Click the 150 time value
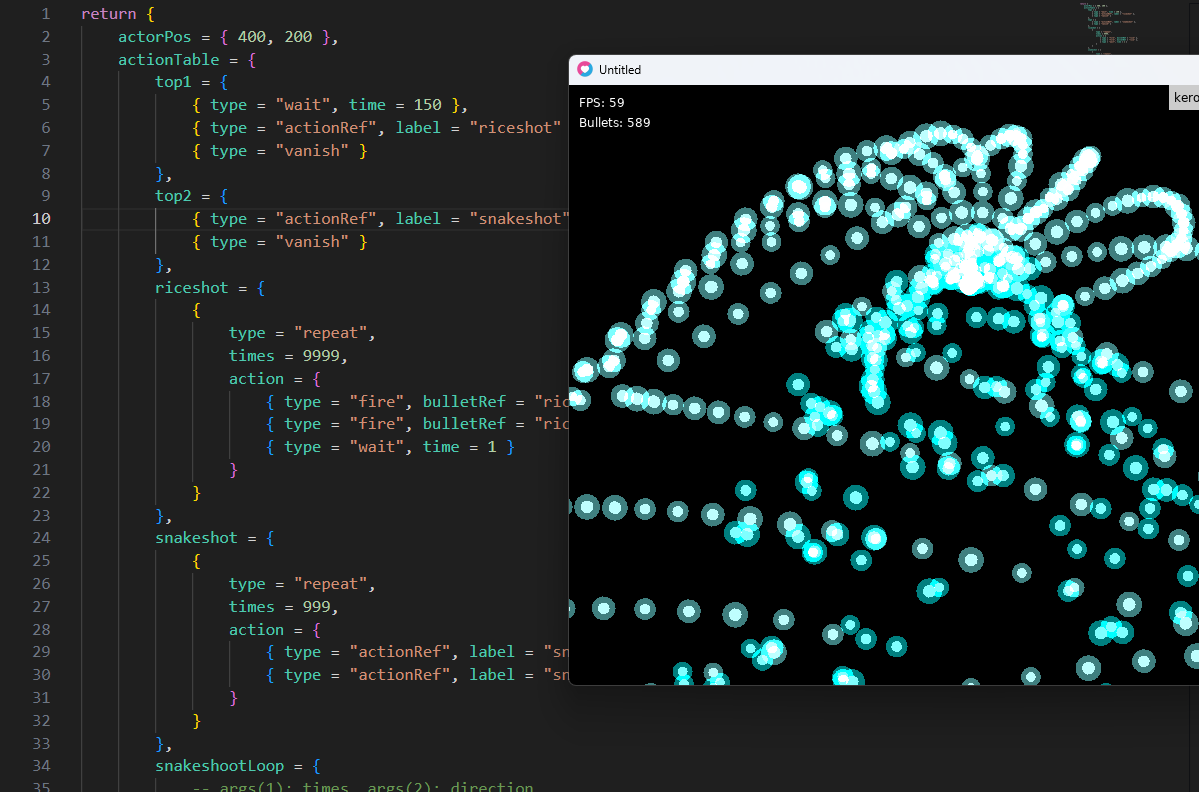 point(428,105)
